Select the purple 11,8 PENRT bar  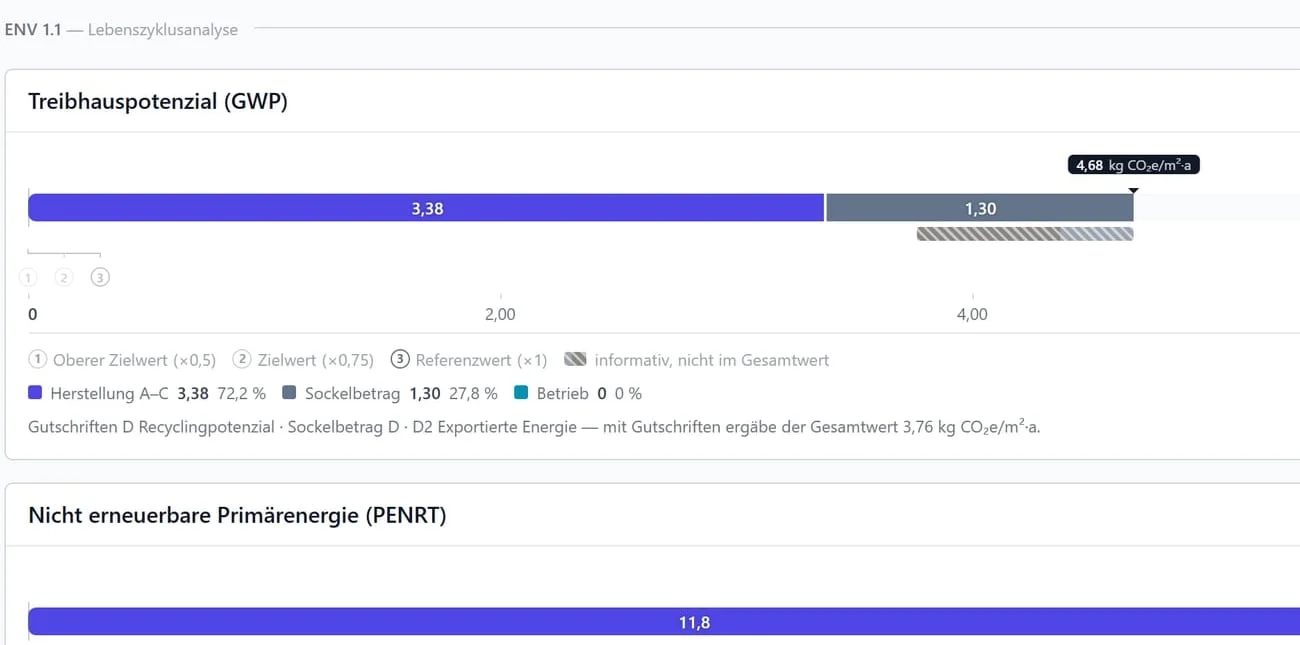coord(664,622)
